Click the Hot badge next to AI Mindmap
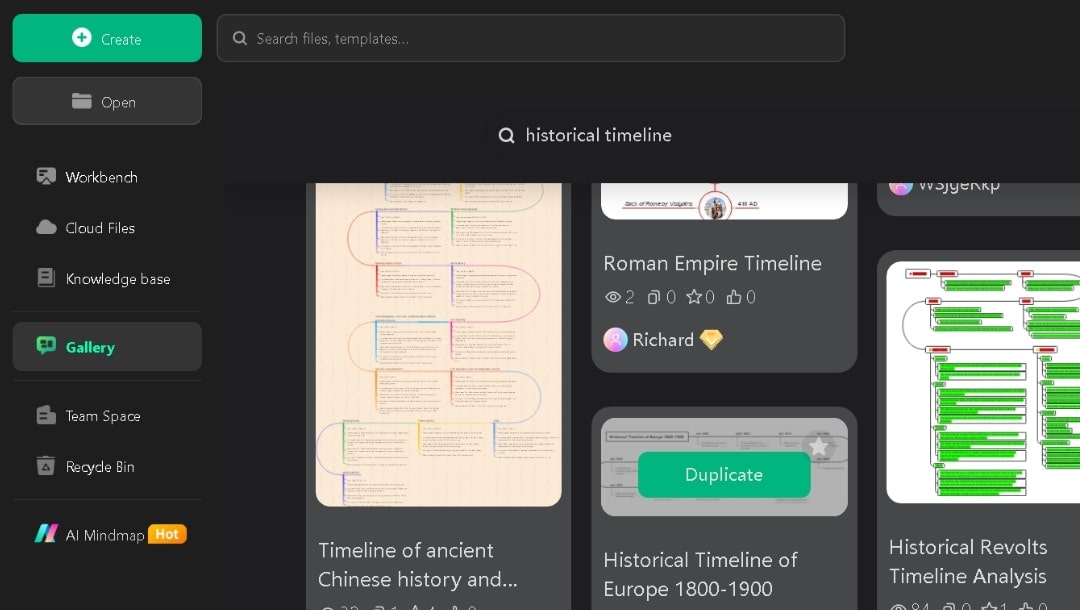 [x=167, y=534]
